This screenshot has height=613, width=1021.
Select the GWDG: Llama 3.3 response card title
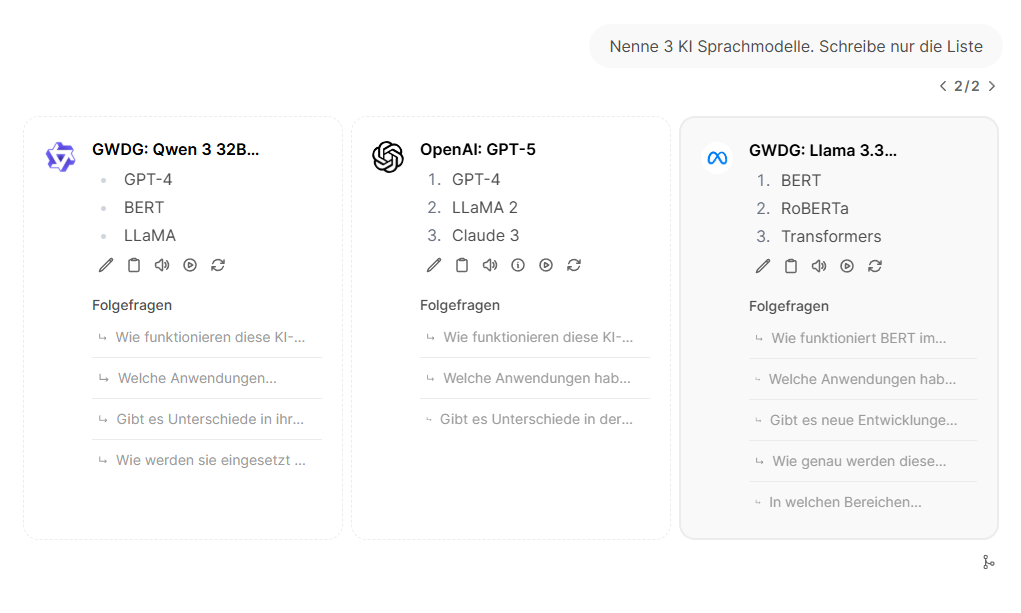pos(822,151)
